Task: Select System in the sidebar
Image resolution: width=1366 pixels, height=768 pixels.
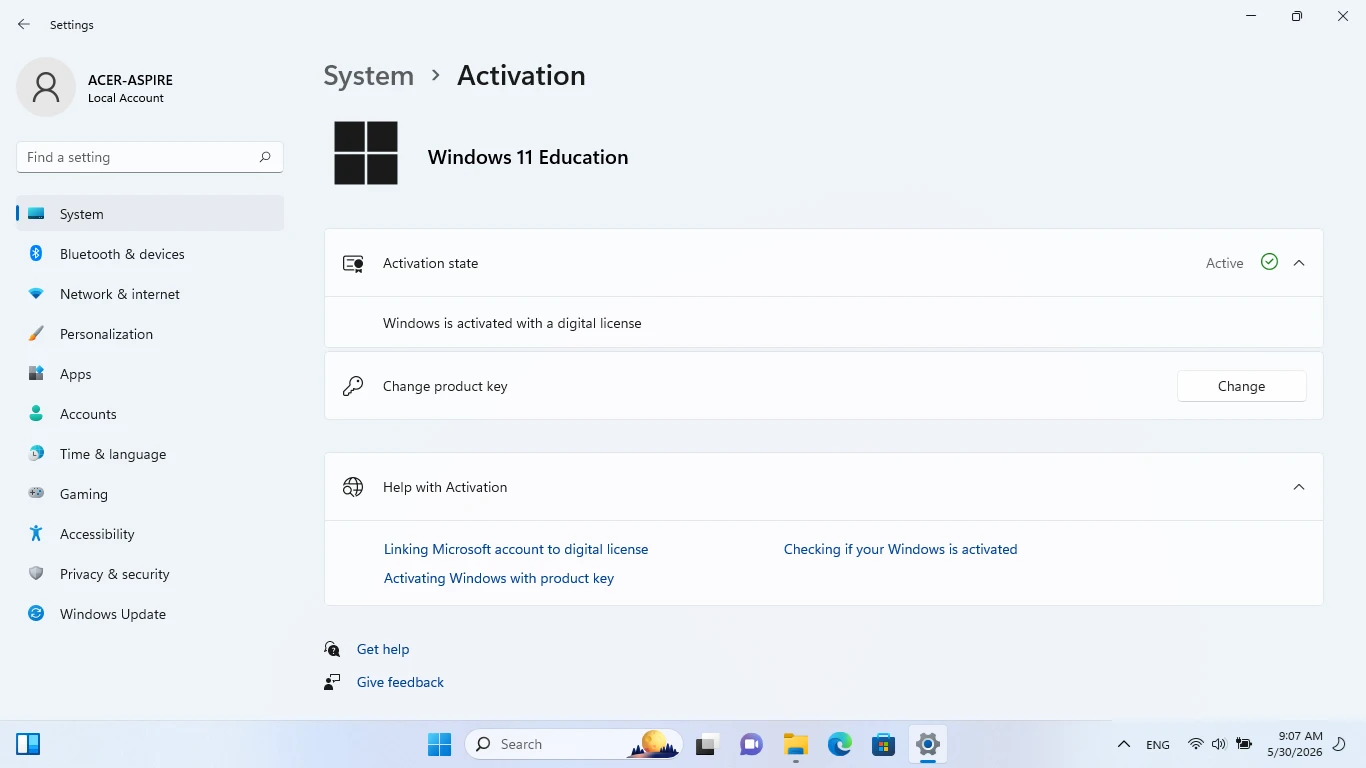Action: (150, 214)
